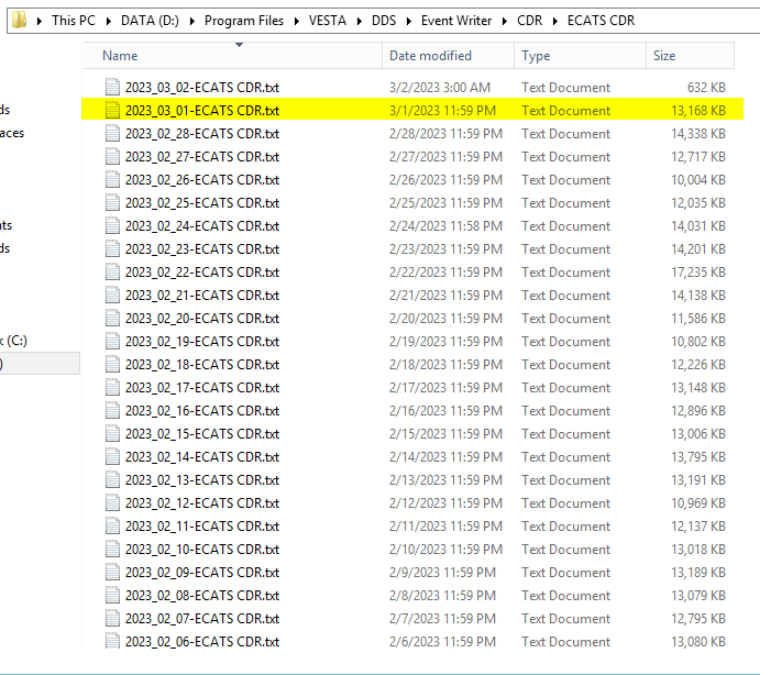
Task: Click the 11,586 KB size value
Action: point(698,318)
